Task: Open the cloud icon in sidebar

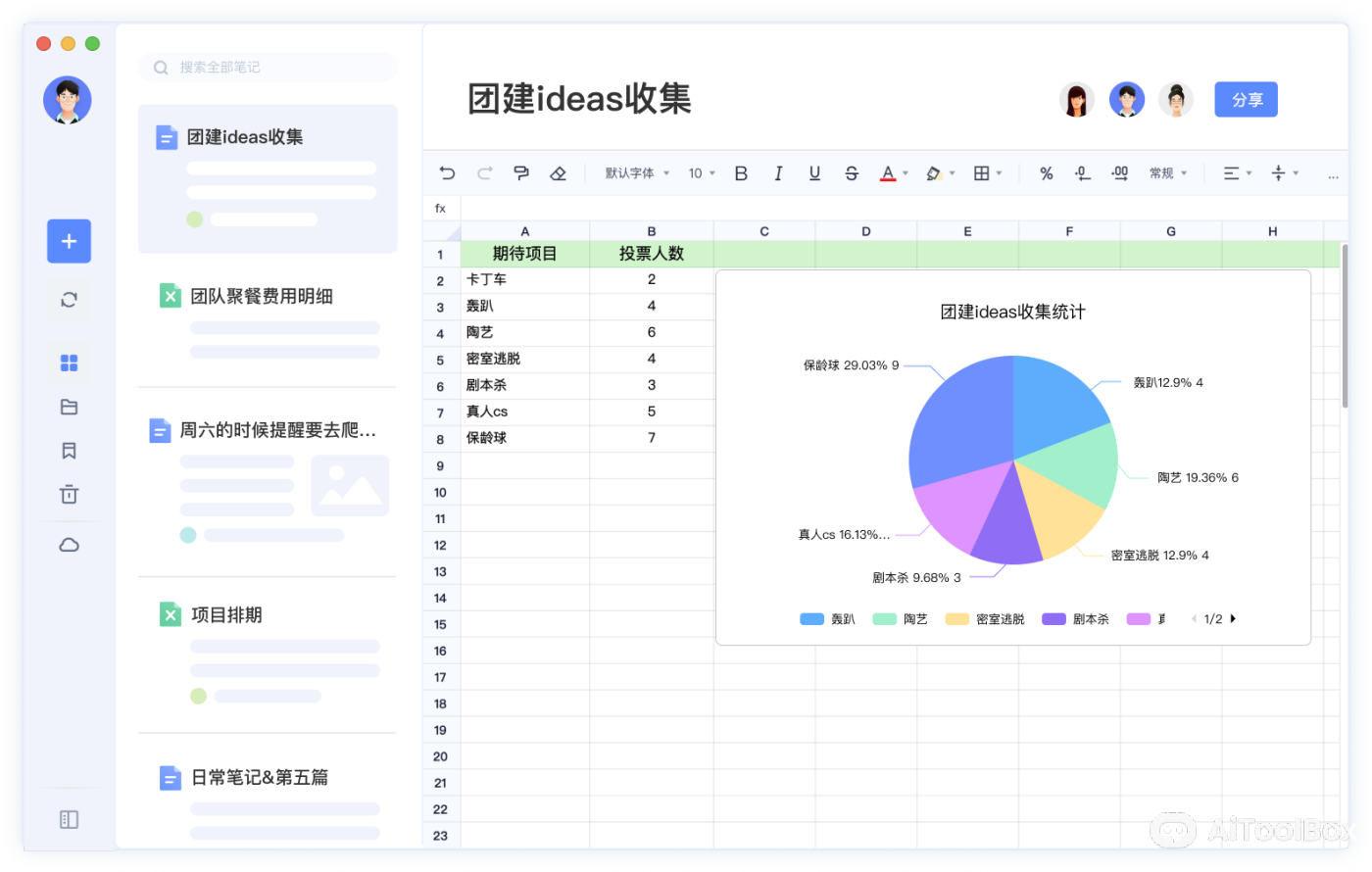Action: coord(69,546)
